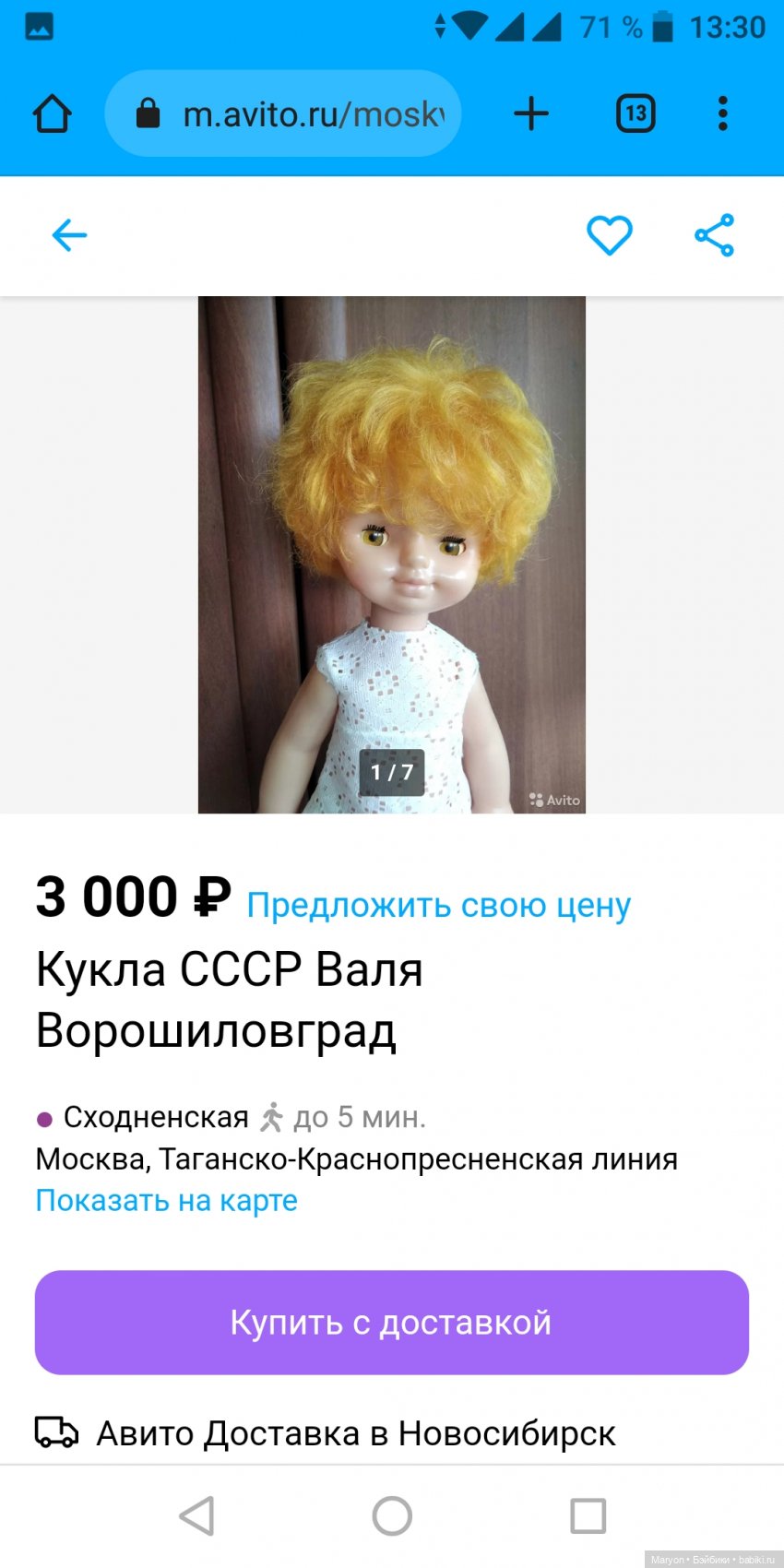784x1568 pixels.
Task: Go back using the blue arrow
Action: click(x=69, y=235)
